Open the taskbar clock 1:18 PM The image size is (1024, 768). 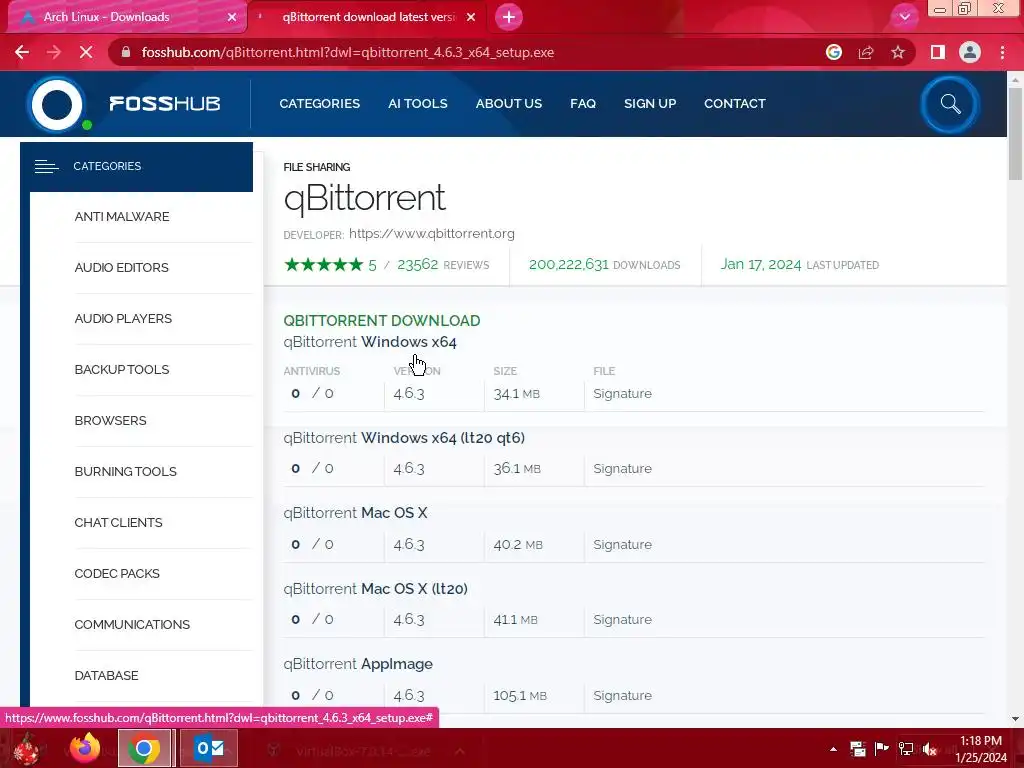981,749
